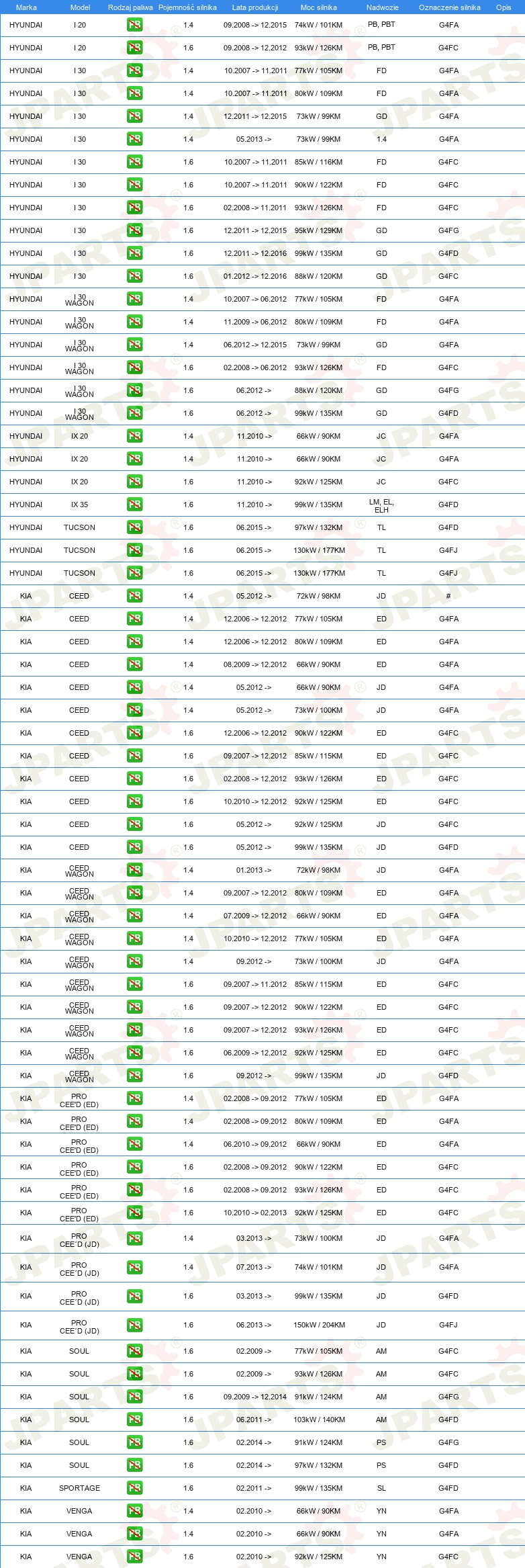Screen dimensions: 525x1568
Task: Click the Opis column header
Action: click(504, 7)
